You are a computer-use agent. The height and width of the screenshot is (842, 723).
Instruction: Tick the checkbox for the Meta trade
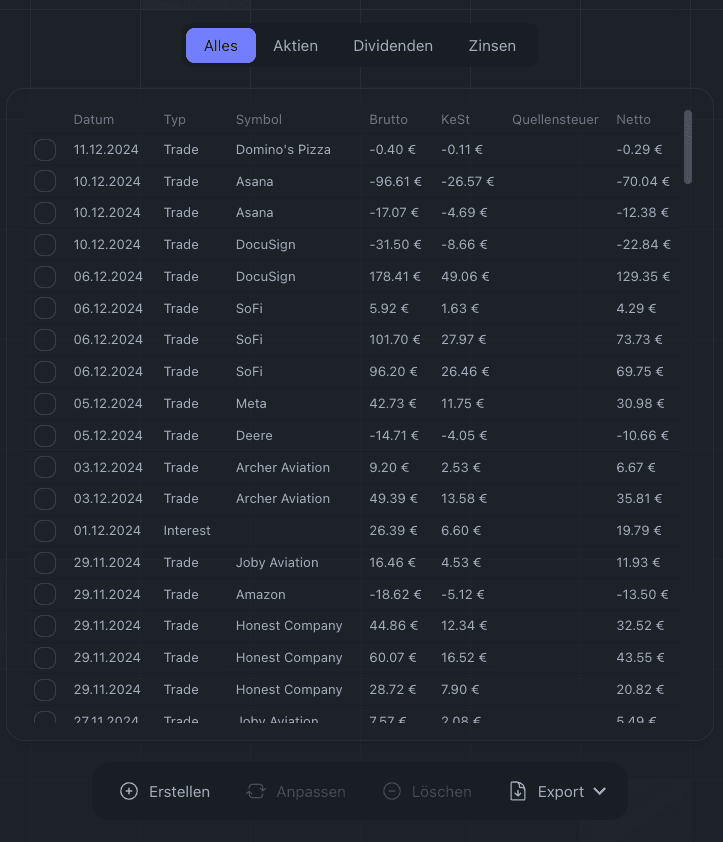pyautogui.click(x=45, y=404)
